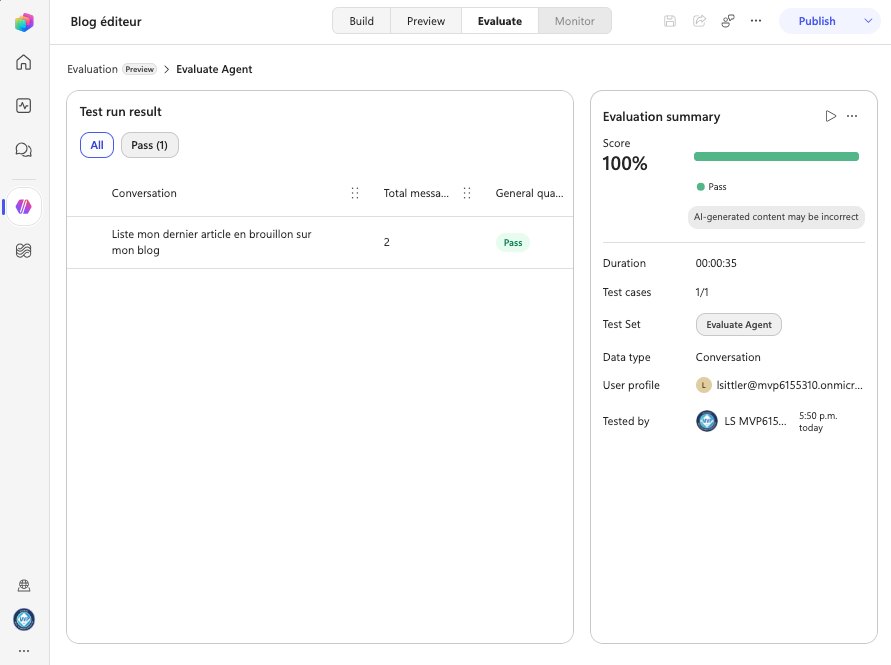The image size is (891, 665).
Task: Click the Total messages column header
Action: [x=416, y=193]
